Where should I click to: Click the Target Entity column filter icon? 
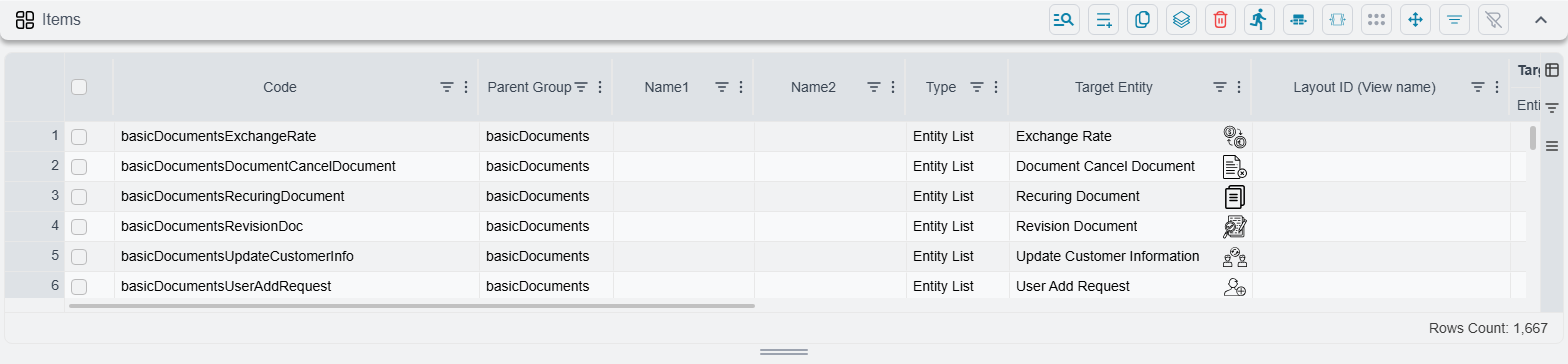coord(1220,88)
